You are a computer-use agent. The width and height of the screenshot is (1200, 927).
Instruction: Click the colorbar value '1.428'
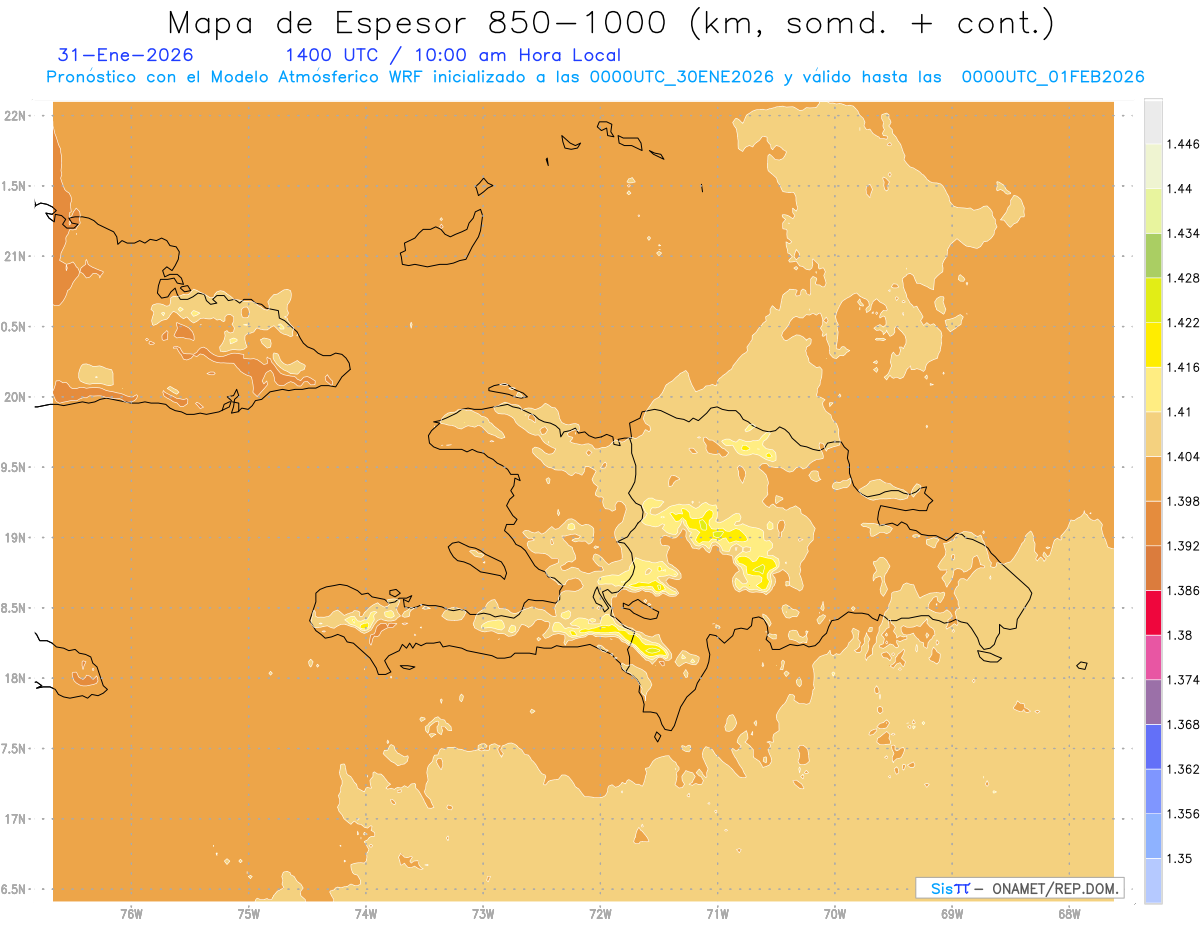[1184, 278]
